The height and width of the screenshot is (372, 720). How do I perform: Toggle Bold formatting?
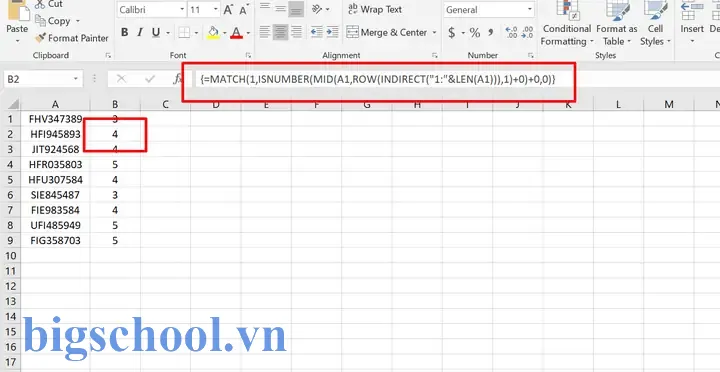click(124, 33)
